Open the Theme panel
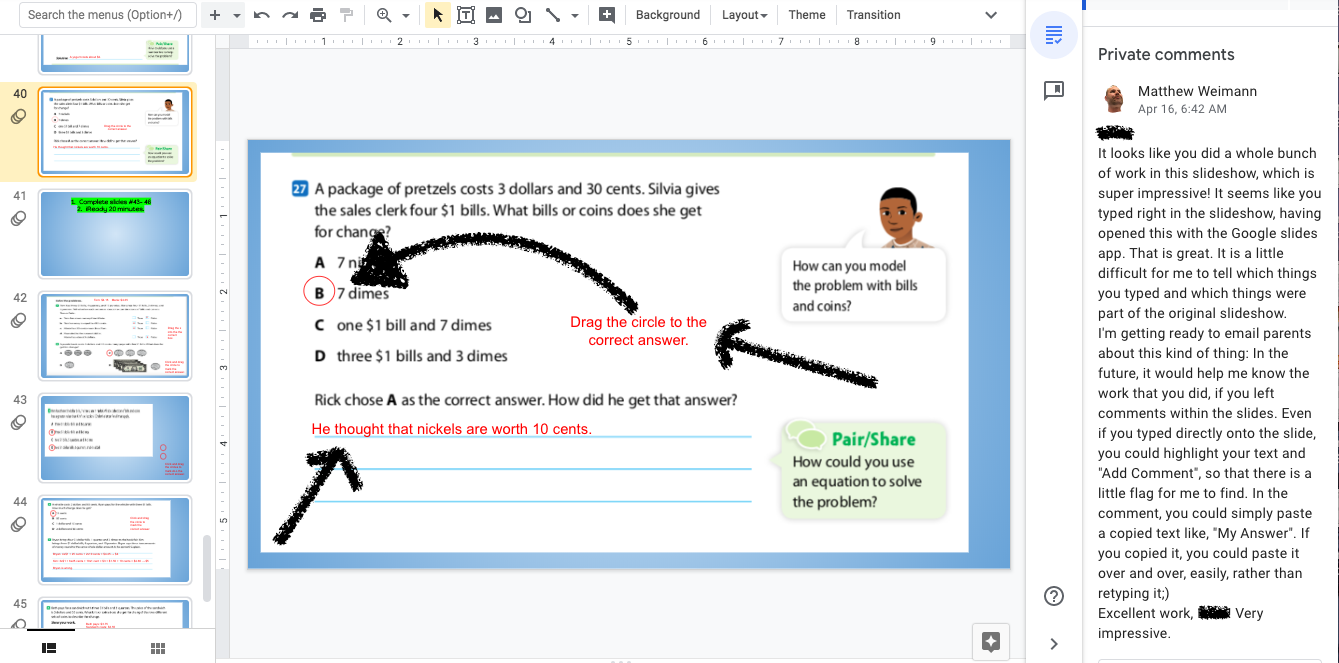 click(x=806, y=15)
